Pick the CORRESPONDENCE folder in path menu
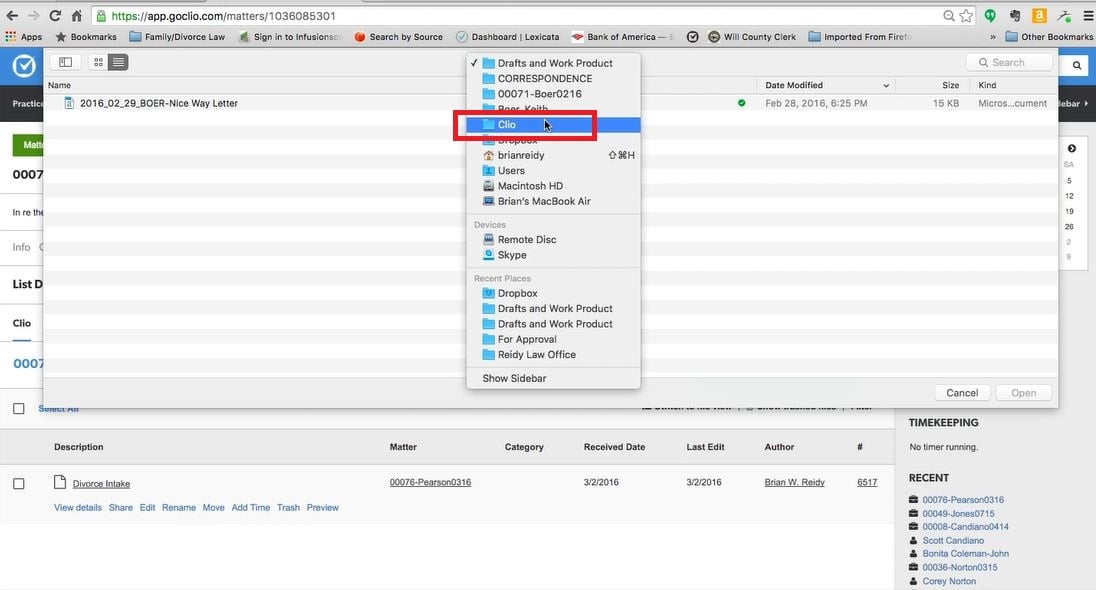 pyautogui.click(x=544, y=78)
